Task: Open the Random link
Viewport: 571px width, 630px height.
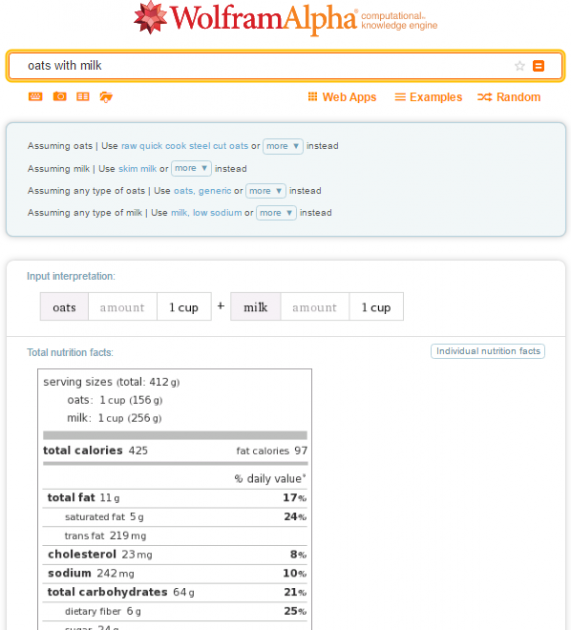Action: point(518,97)
